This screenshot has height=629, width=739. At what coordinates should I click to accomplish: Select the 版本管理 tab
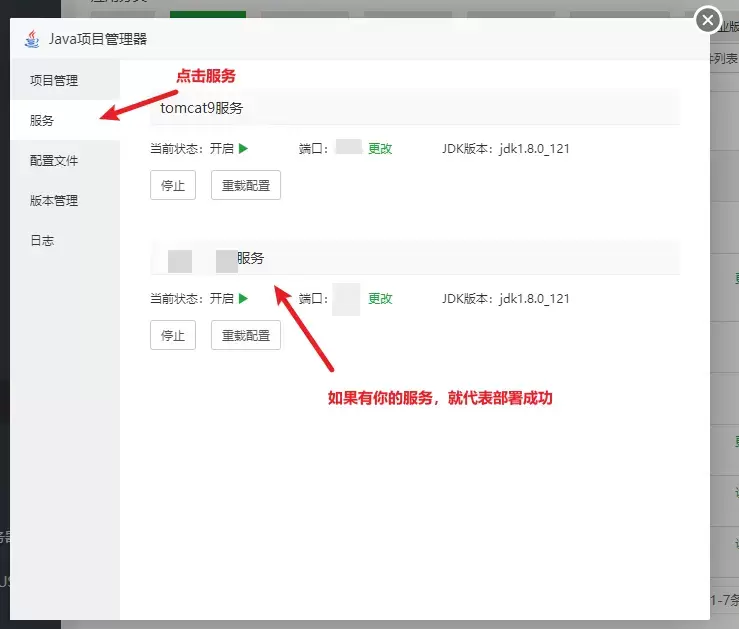point(54,200)
